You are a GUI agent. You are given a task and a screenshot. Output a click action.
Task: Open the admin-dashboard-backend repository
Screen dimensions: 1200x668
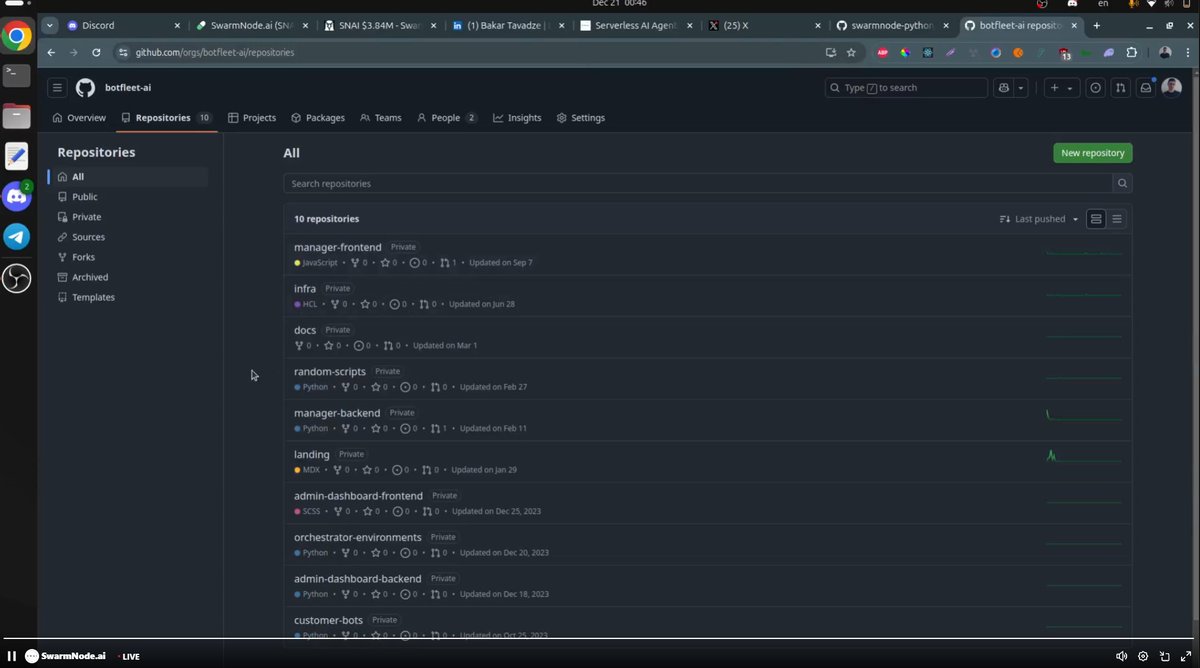click(x=358, y=579)
